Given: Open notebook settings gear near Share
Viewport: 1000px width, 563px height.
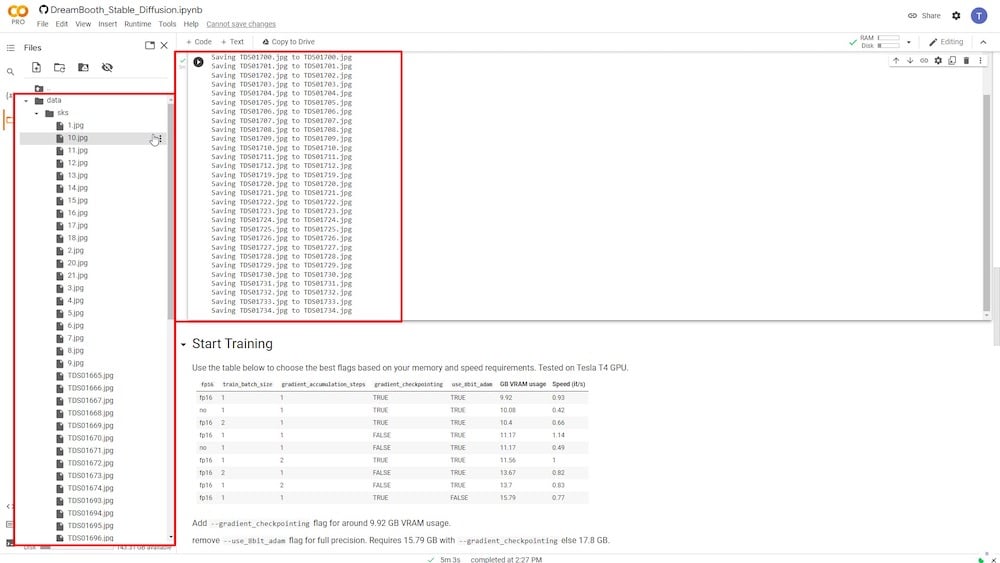Looking at the screenshot, I should (x=956, y=15).
